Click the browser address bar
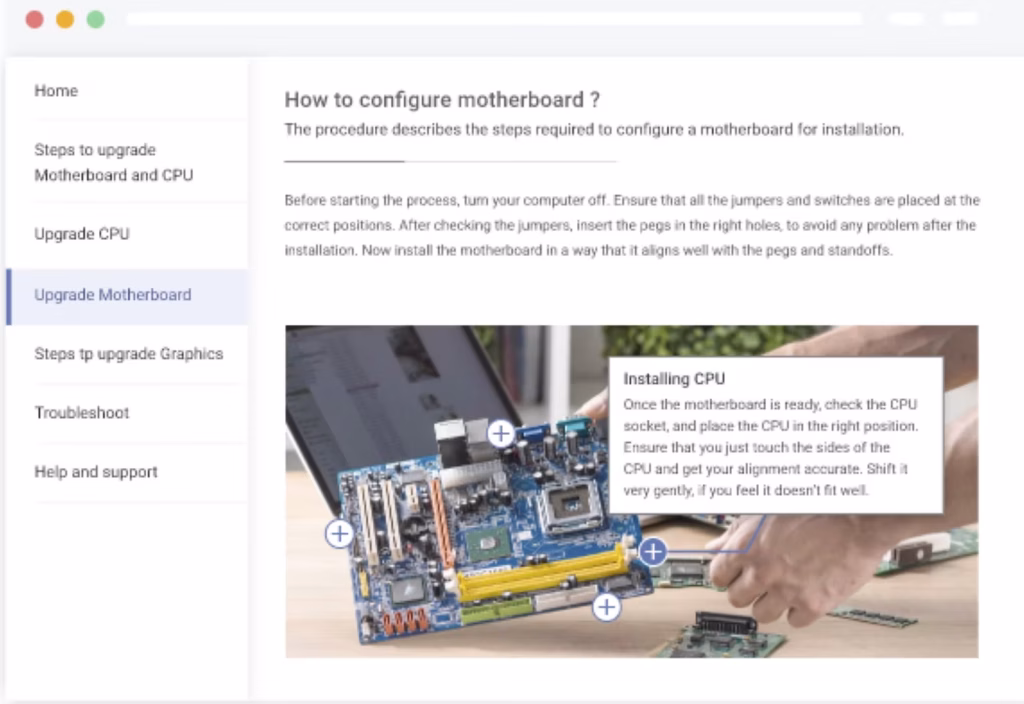1024x704 pixels. pos(494,19)
